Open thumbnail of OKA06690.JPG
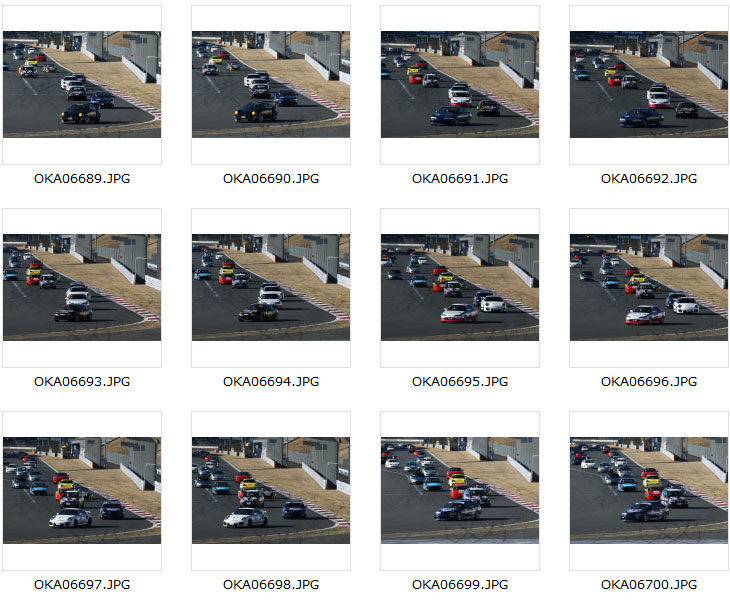730x610 pixels. pyautogui.click(x=271, y=84)
